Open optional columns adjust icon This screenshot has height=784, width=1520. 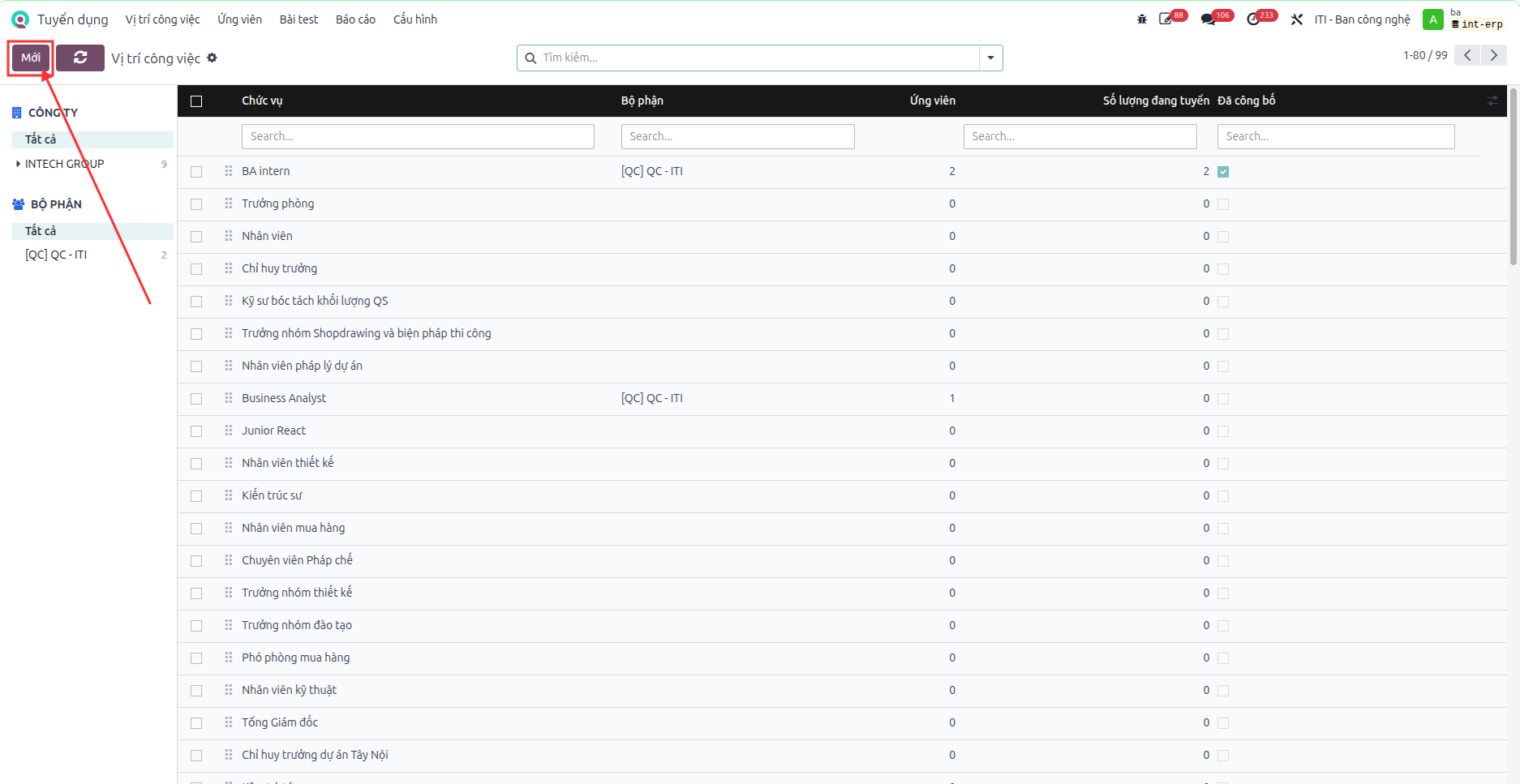(1492, 101)
